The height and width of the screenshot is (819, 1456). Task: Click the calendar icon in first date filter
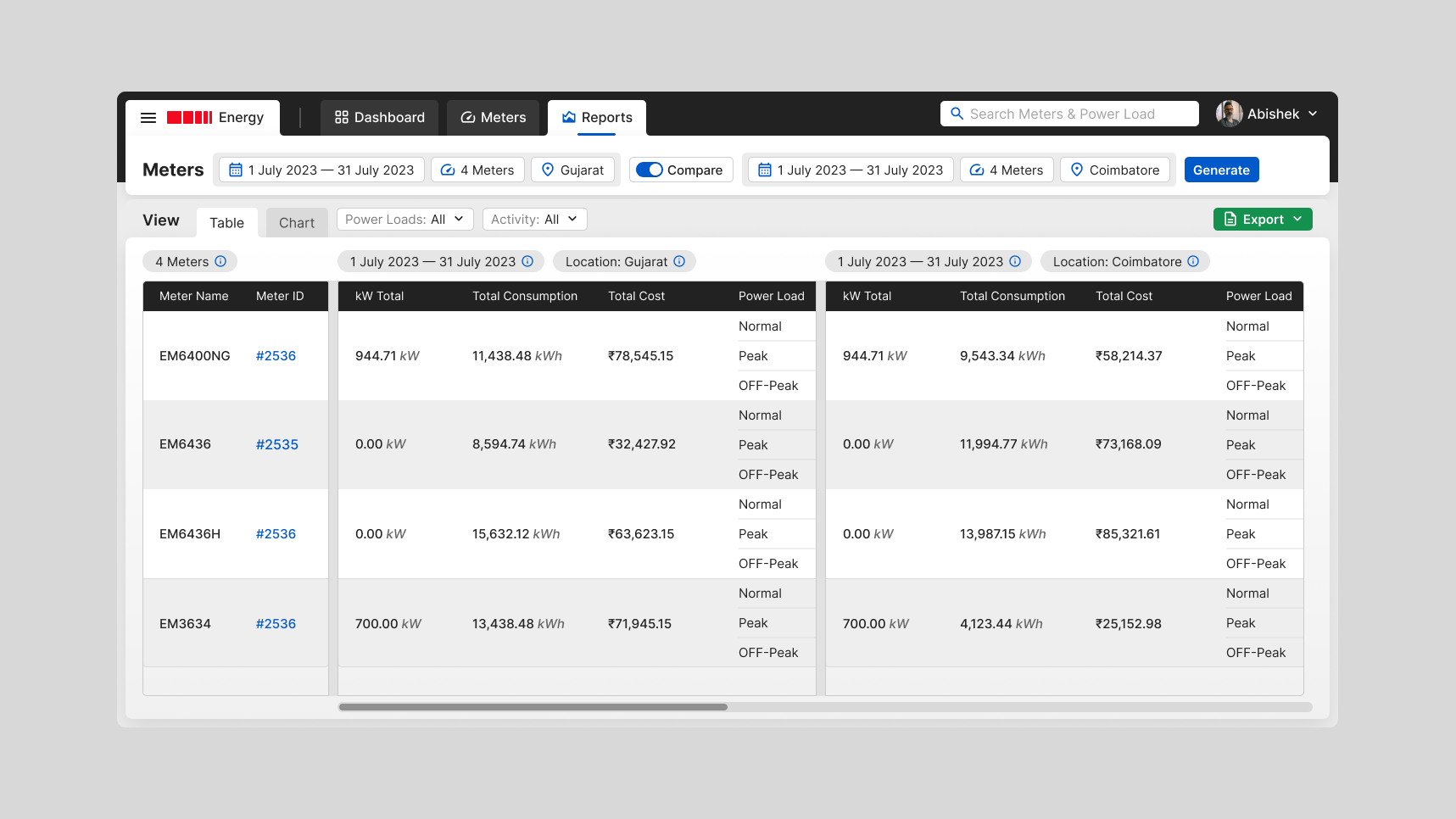[236, 170]
